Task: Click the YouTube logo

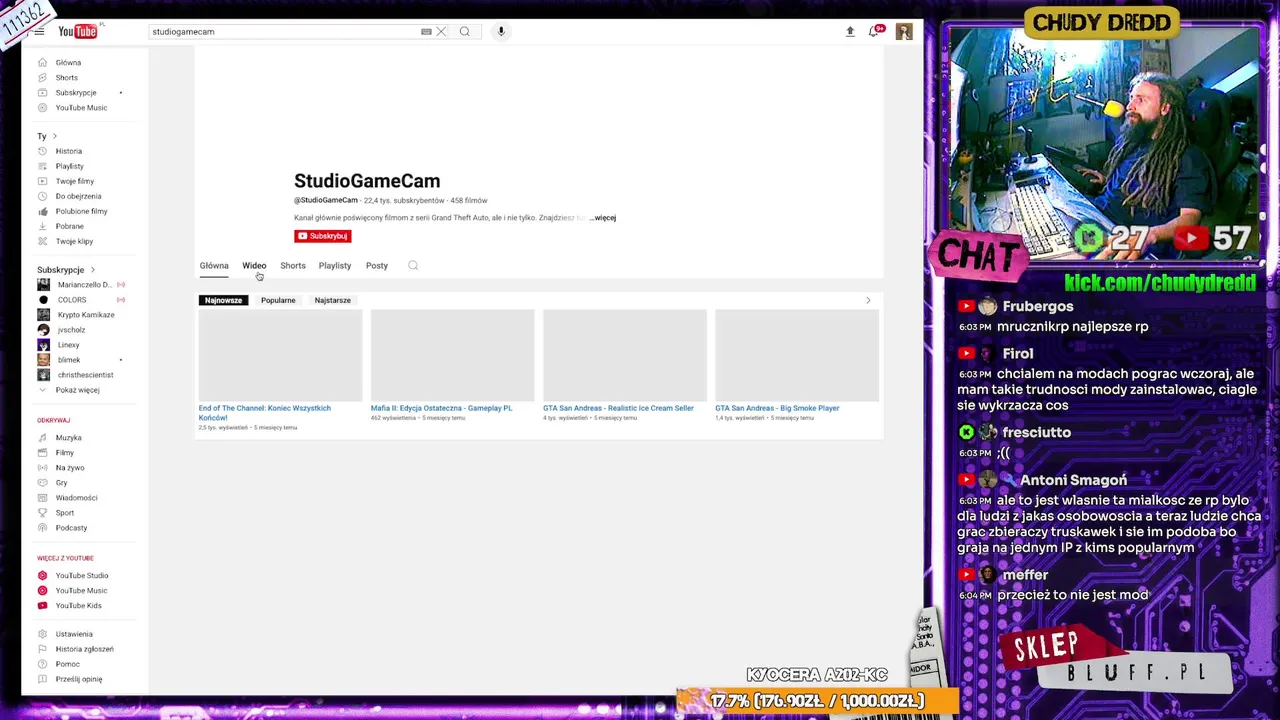Action: [78, 32]
